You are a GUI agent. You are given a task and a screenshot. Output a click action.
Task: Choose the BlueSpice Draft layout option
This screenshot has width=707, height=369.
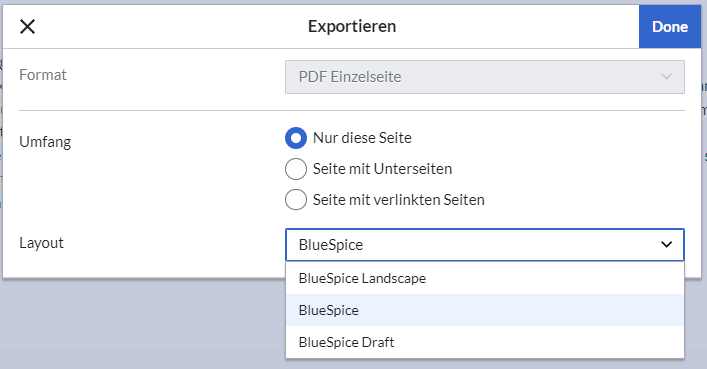(485, 342)
